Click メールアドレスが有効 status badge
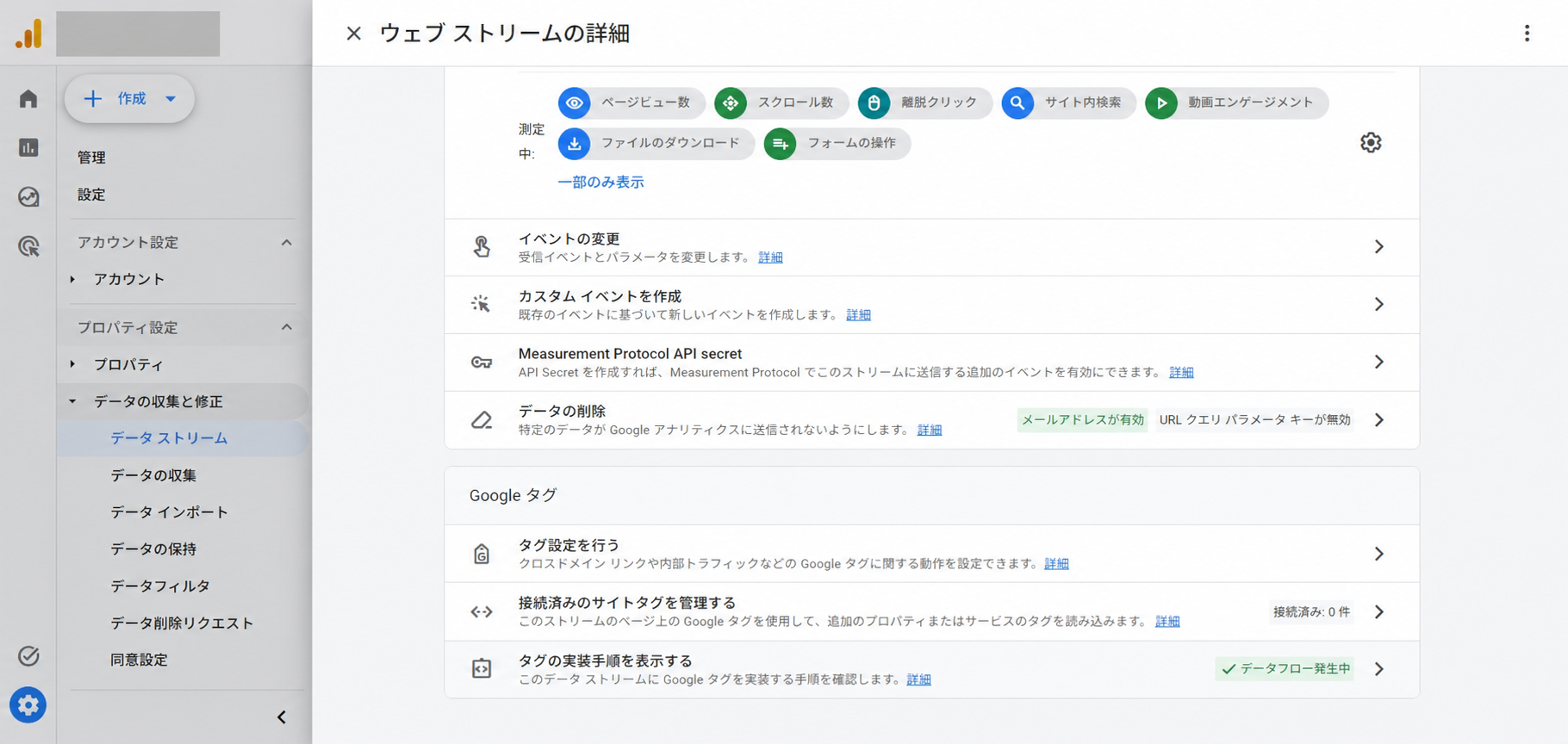 coord(1083,420)
